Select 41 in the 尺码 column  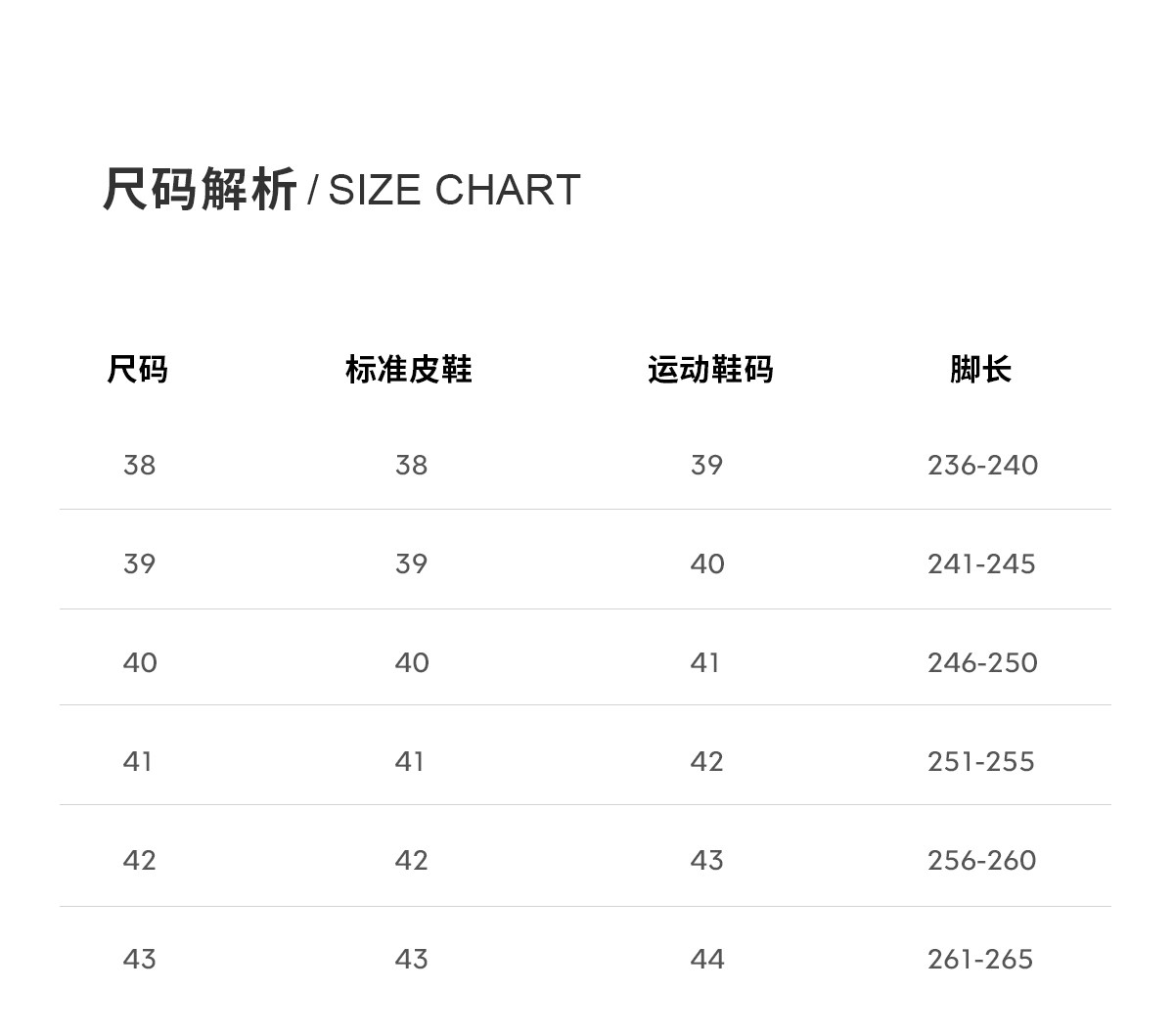pos(138,762)
